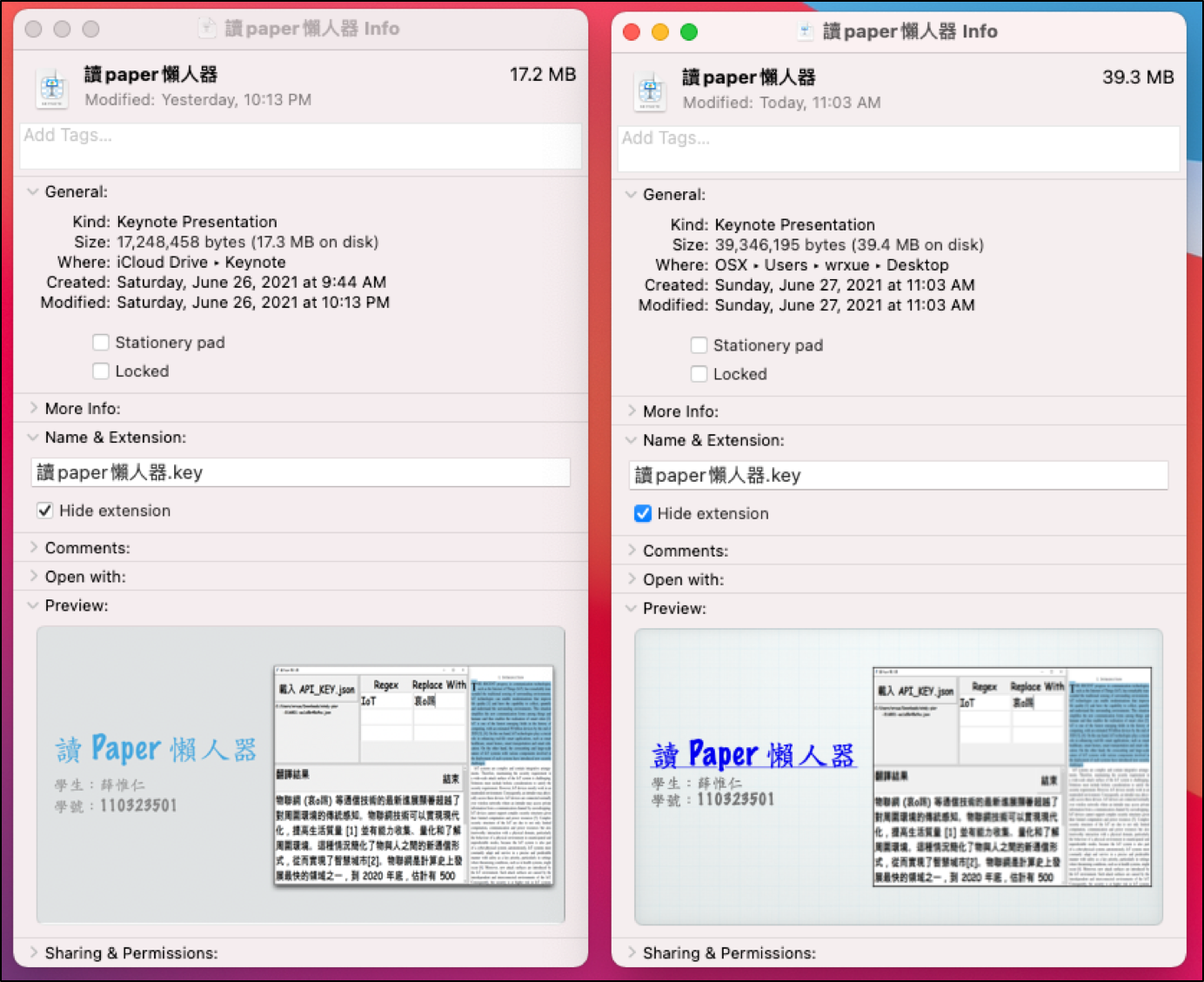Click the "iCloud Drive ▸ Keynote" location text
This screenshot has height=982, width=1204.
coord(201,262)
